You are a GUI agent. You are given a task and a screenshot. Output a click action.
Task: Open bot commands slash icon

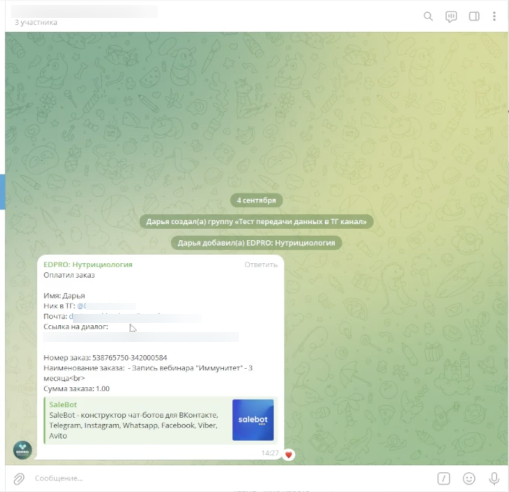point(443,479)
